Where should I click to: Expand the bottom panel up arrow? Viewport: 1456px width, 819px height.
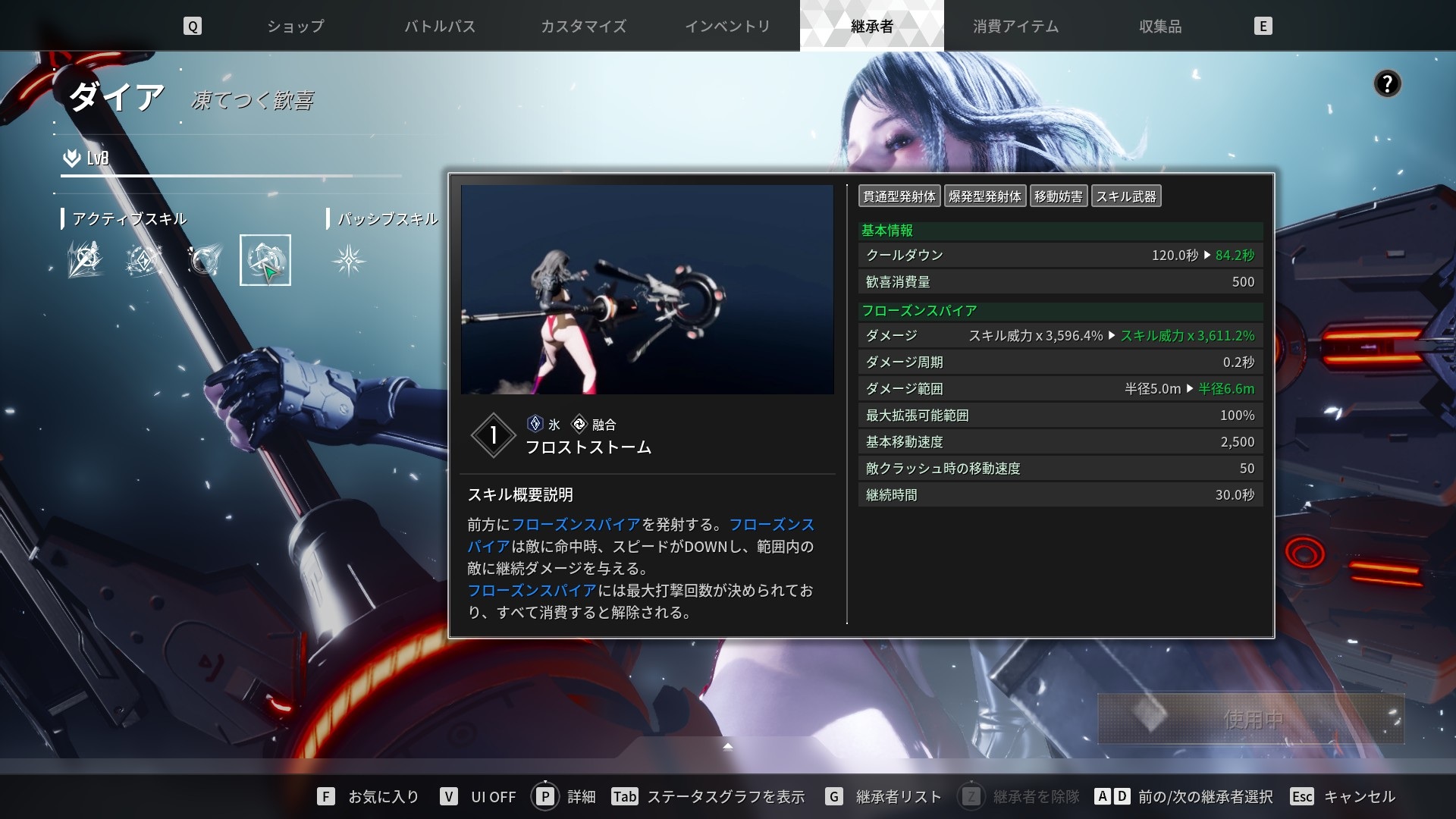(x=727, y=746)
